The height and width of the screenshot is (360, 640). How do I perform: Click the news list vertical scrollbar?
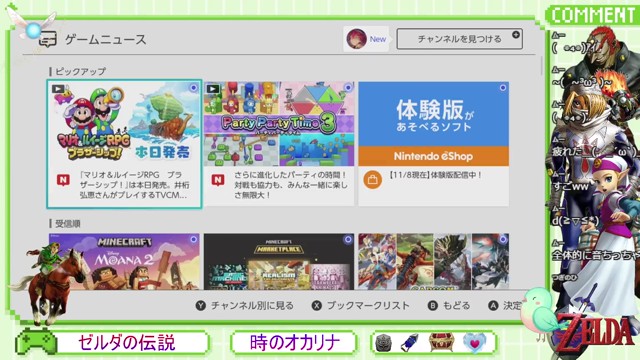point(542,66)
